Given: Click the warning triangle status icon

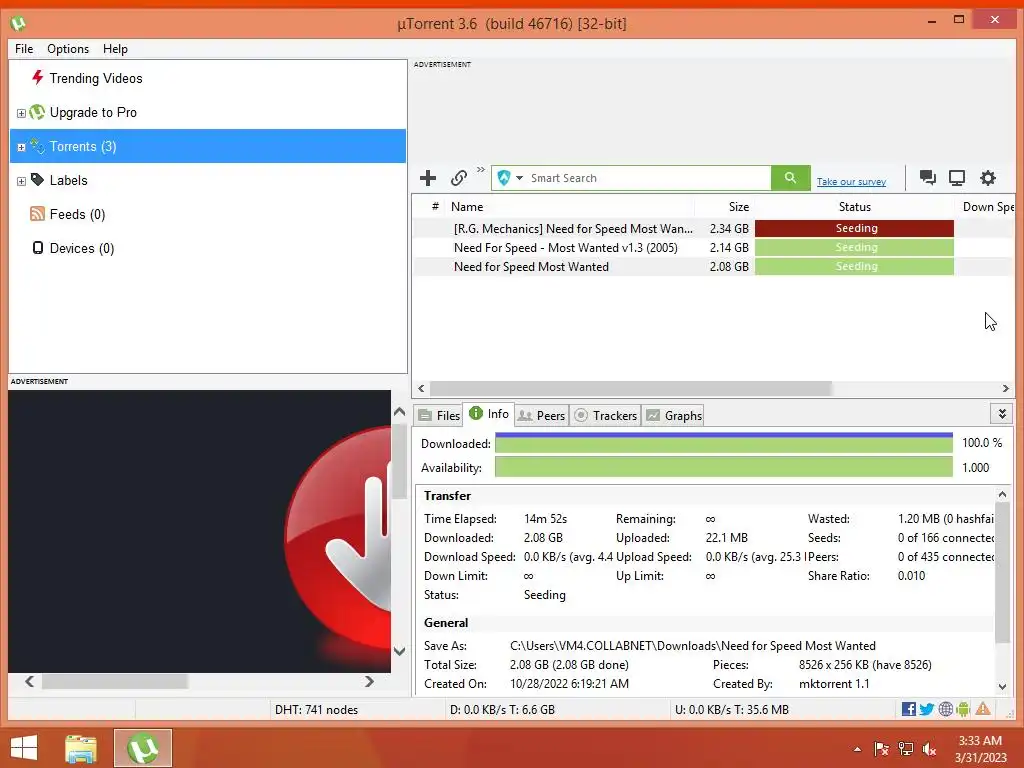Looking at the screenshot, I should [x=983, y=709].
